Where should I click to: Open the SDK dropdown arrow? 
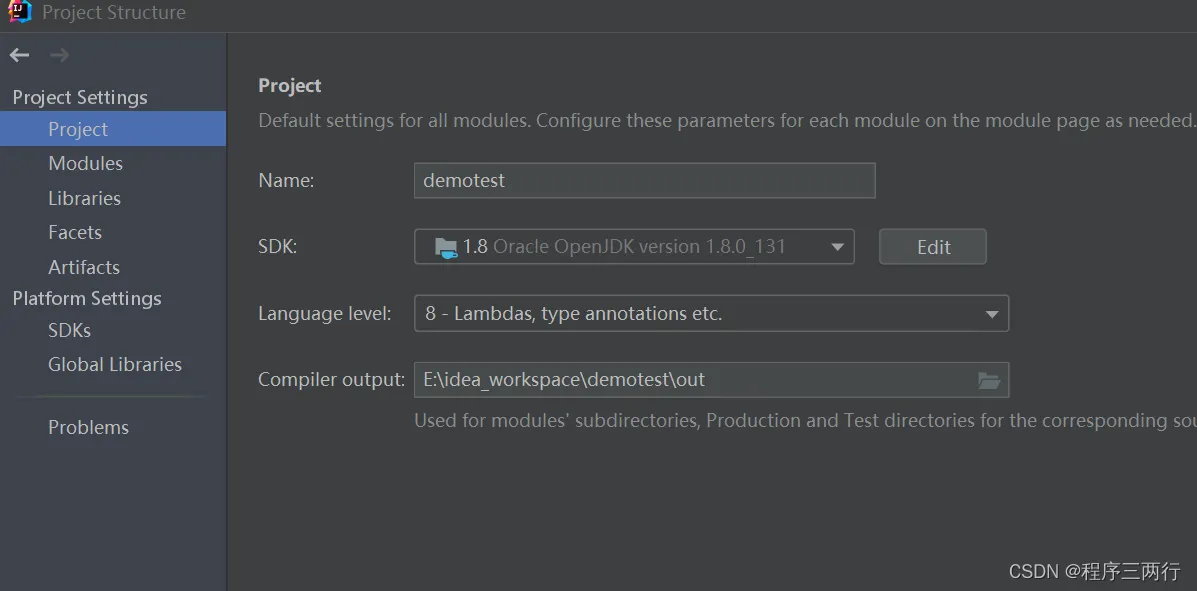pyautogui.click(x=837, y=247)
